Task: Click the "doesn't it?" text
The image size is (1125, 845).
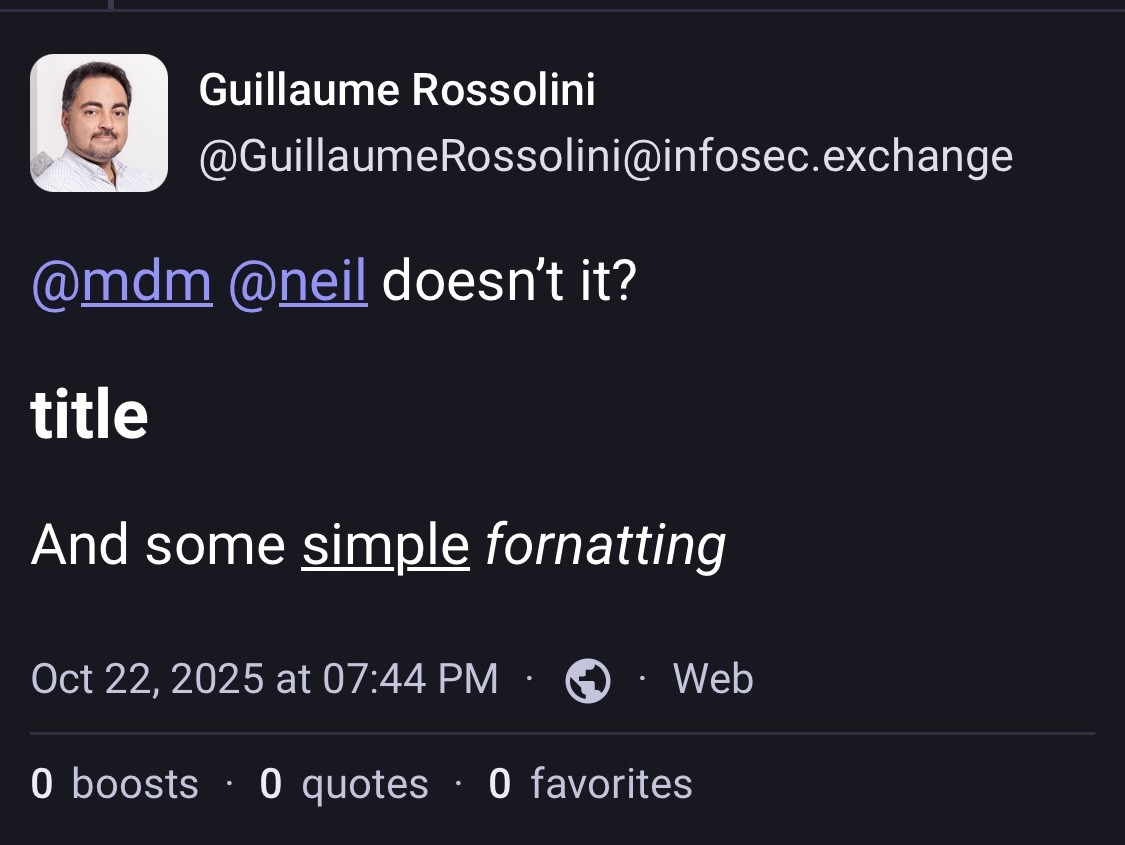Action: click(x=508, y=283)
